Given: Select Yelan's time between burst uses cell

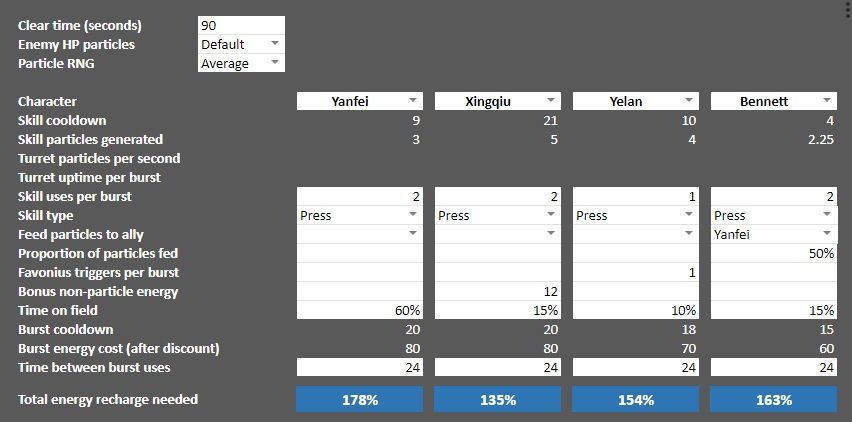Looking at the screenshot, I should (636, 367).
